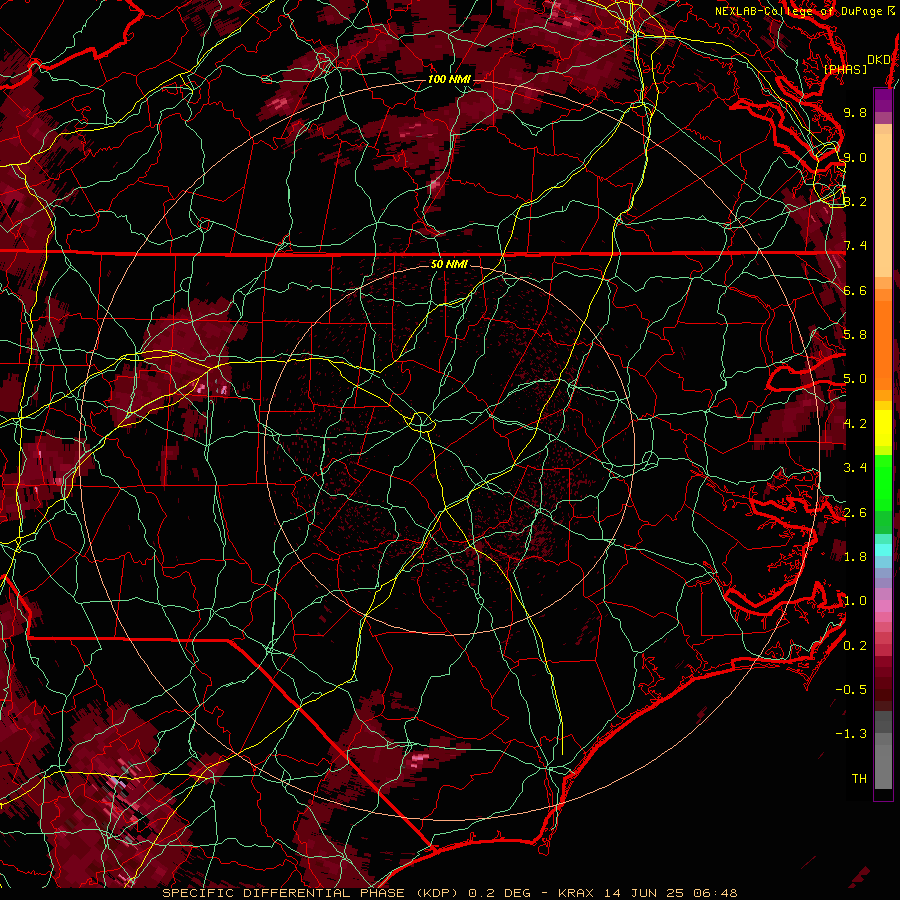Click the cyan segment of the color bar
The height and width of the screenshot is (900, 900).
point(883,550)
